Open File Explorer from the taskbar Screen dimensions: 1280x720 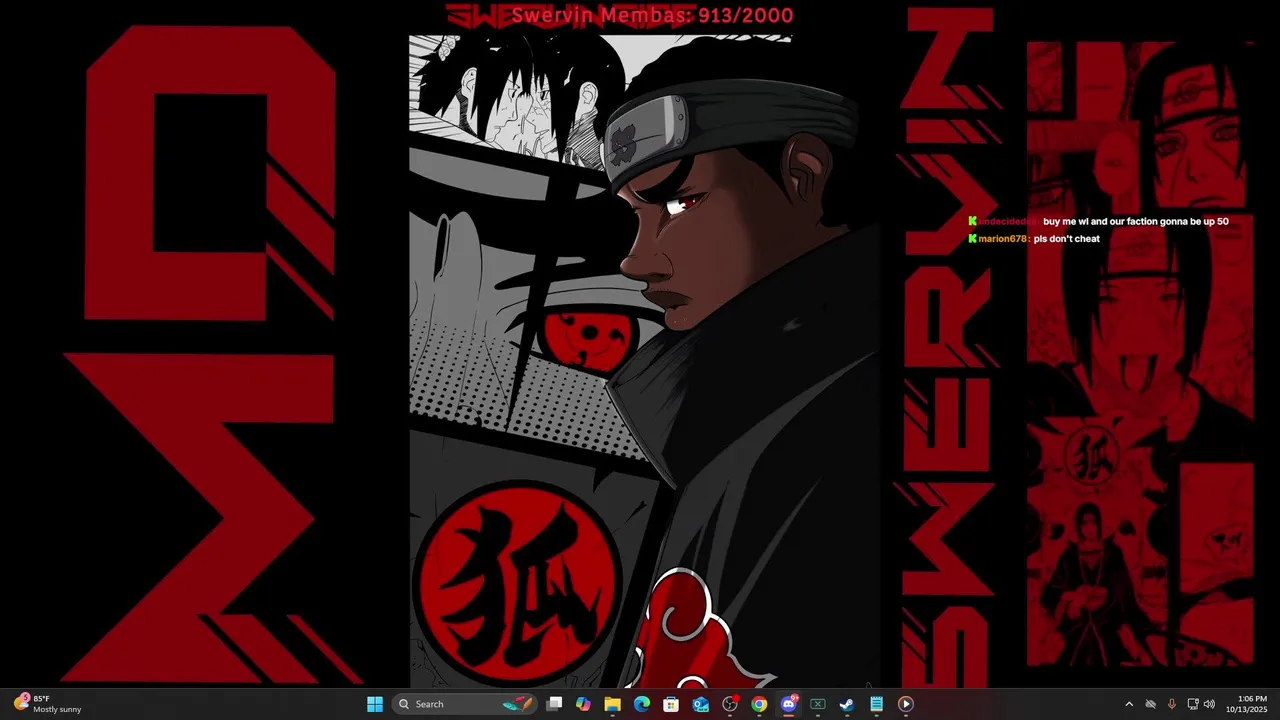point(613,704)
